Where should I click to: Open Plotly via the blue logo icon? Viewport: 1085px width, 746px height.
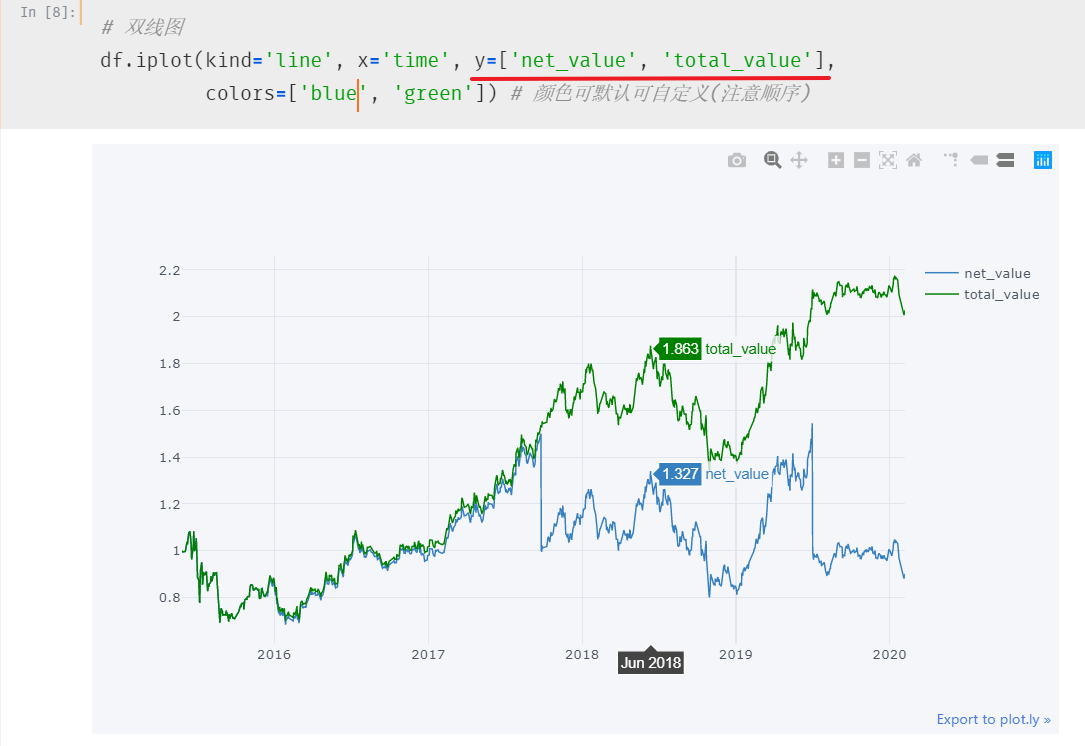coord(1042,160)
